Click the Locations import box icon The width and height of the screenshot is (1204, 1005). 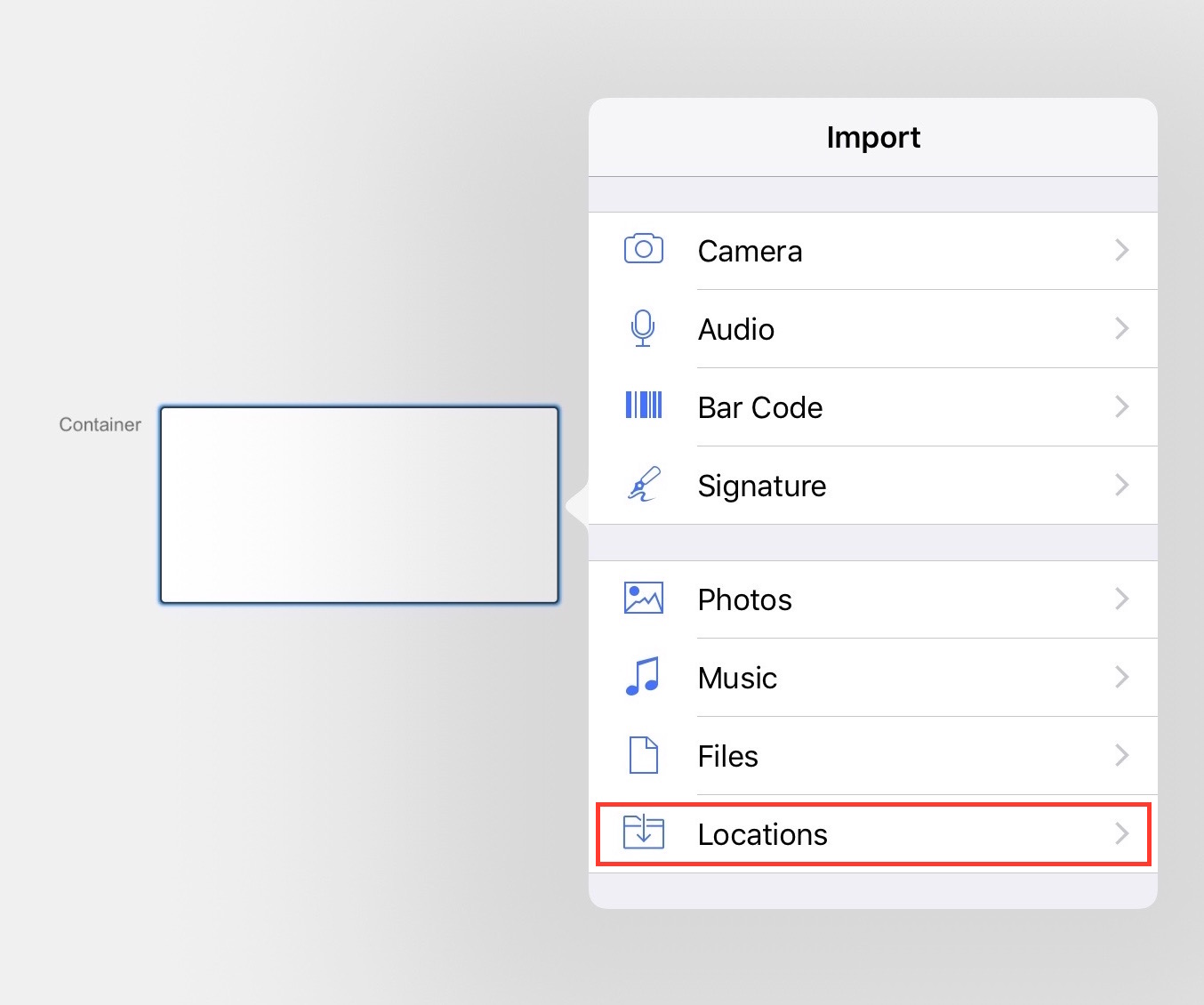[643, 833]
